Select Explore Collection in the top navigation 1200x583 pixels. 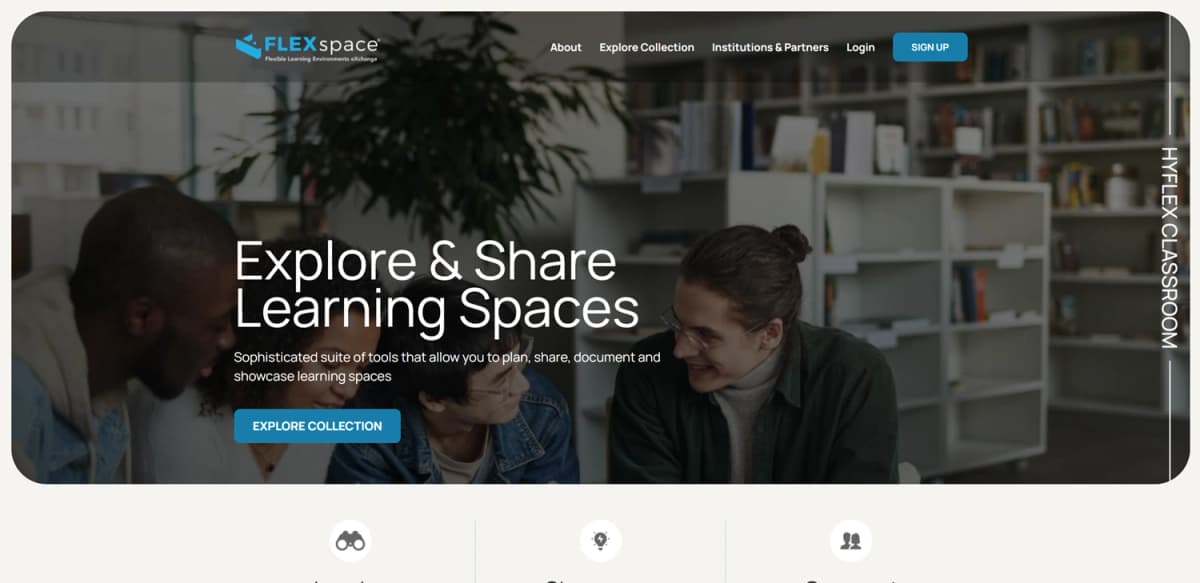[x=646, y=47]
